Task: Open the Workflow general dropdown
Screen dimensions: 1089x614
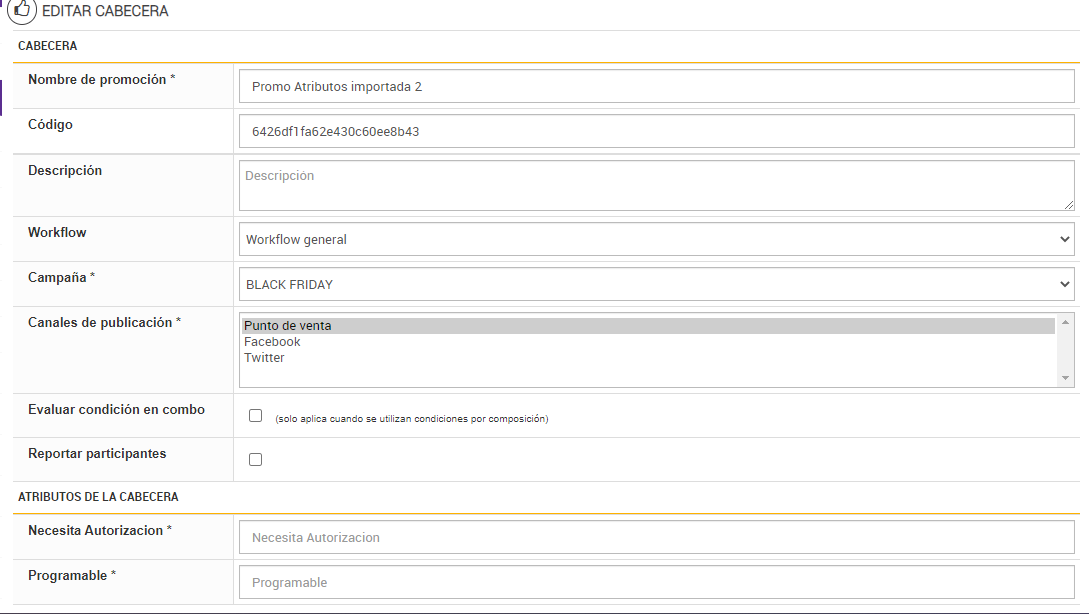Action: click(656, 240)
